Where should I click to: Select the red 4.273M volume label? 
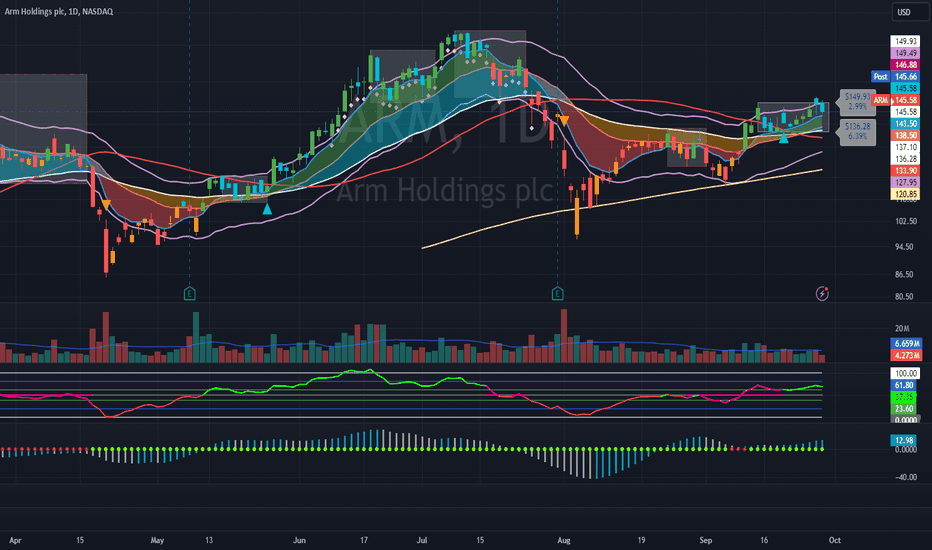(x=906, y=356)
